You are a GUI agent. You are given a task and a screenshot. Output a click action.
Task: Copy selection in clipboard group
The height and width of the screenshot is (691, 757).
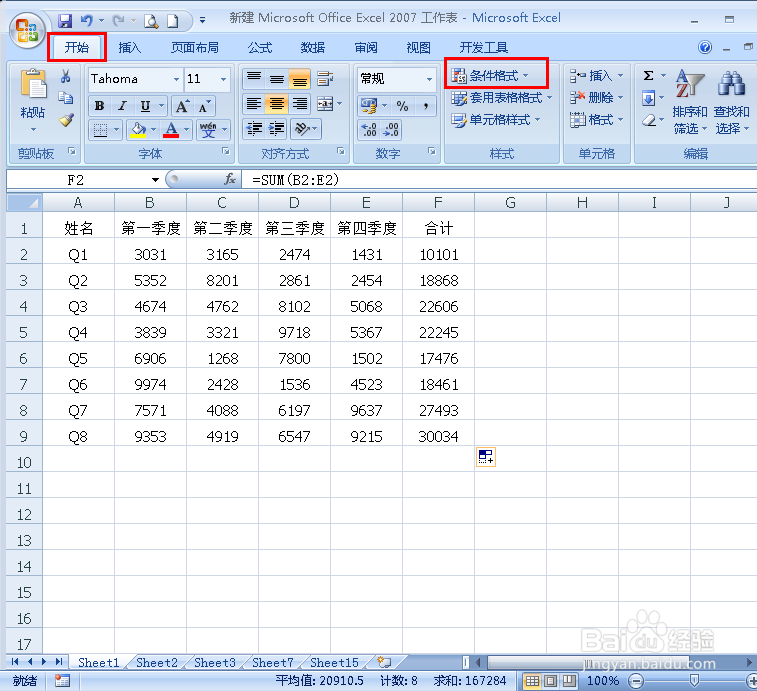(x=66, y=98)
